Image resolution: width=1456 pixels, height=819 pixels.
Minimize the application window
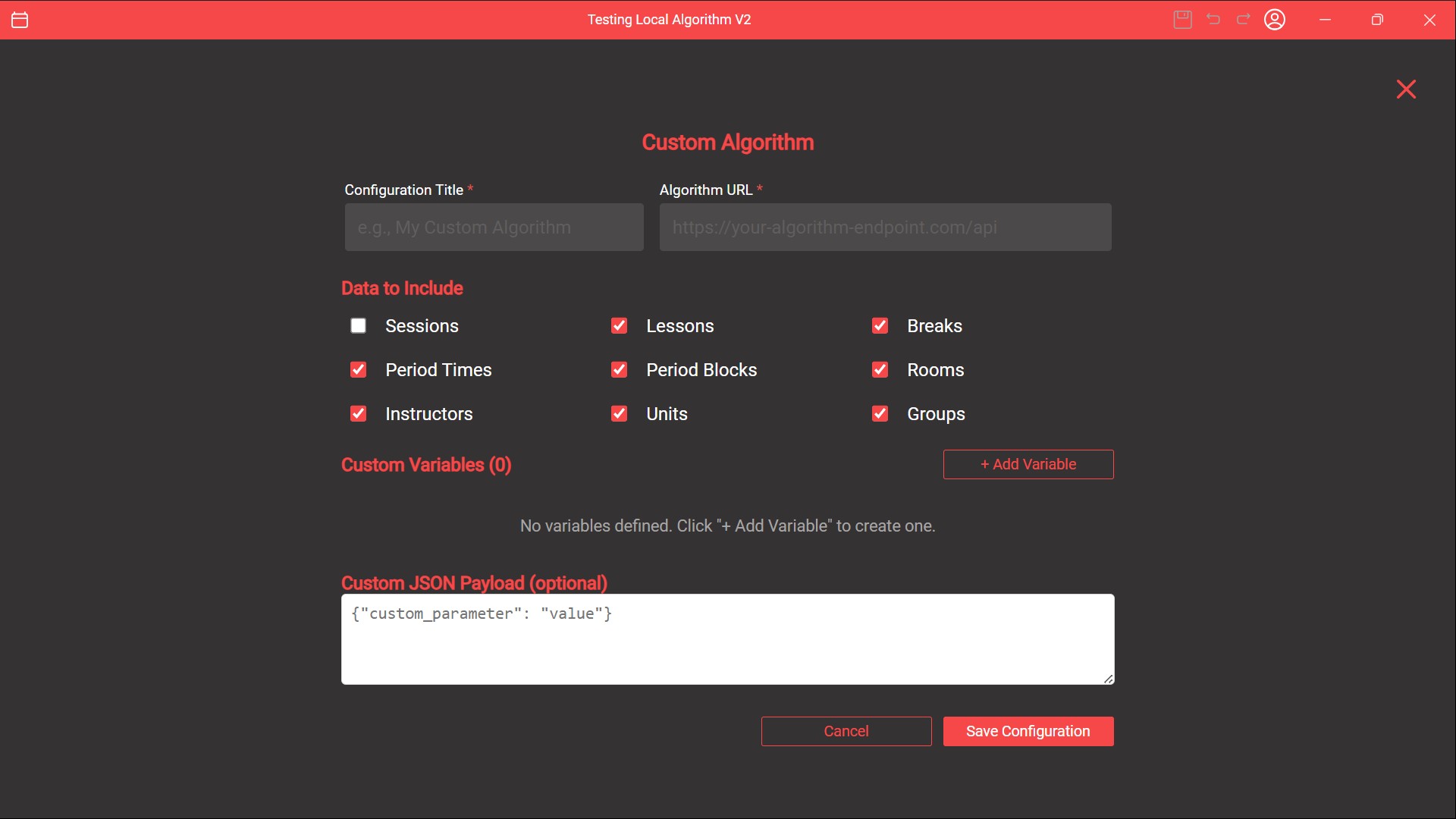pyautogui.click(x=1325, y=20)
